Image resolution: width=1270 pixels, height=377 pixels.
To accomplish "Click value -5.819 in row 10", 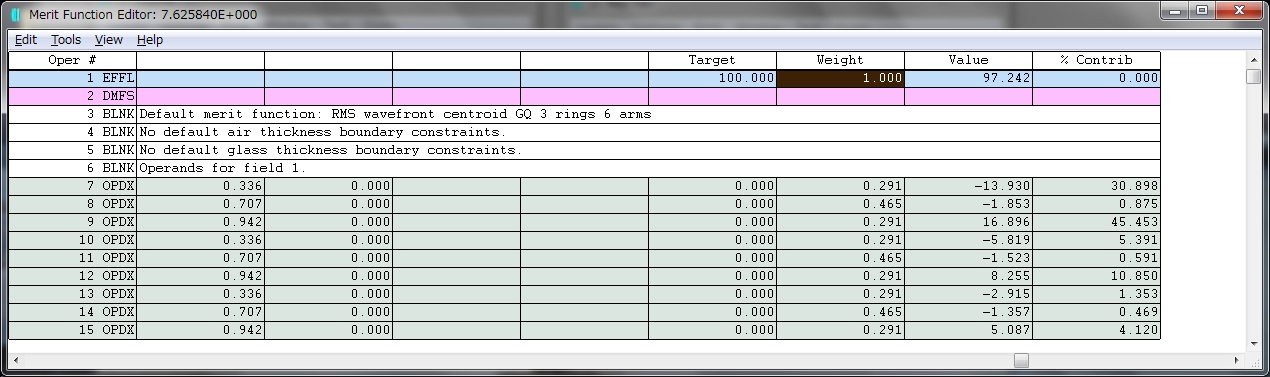I will (968, 240).
